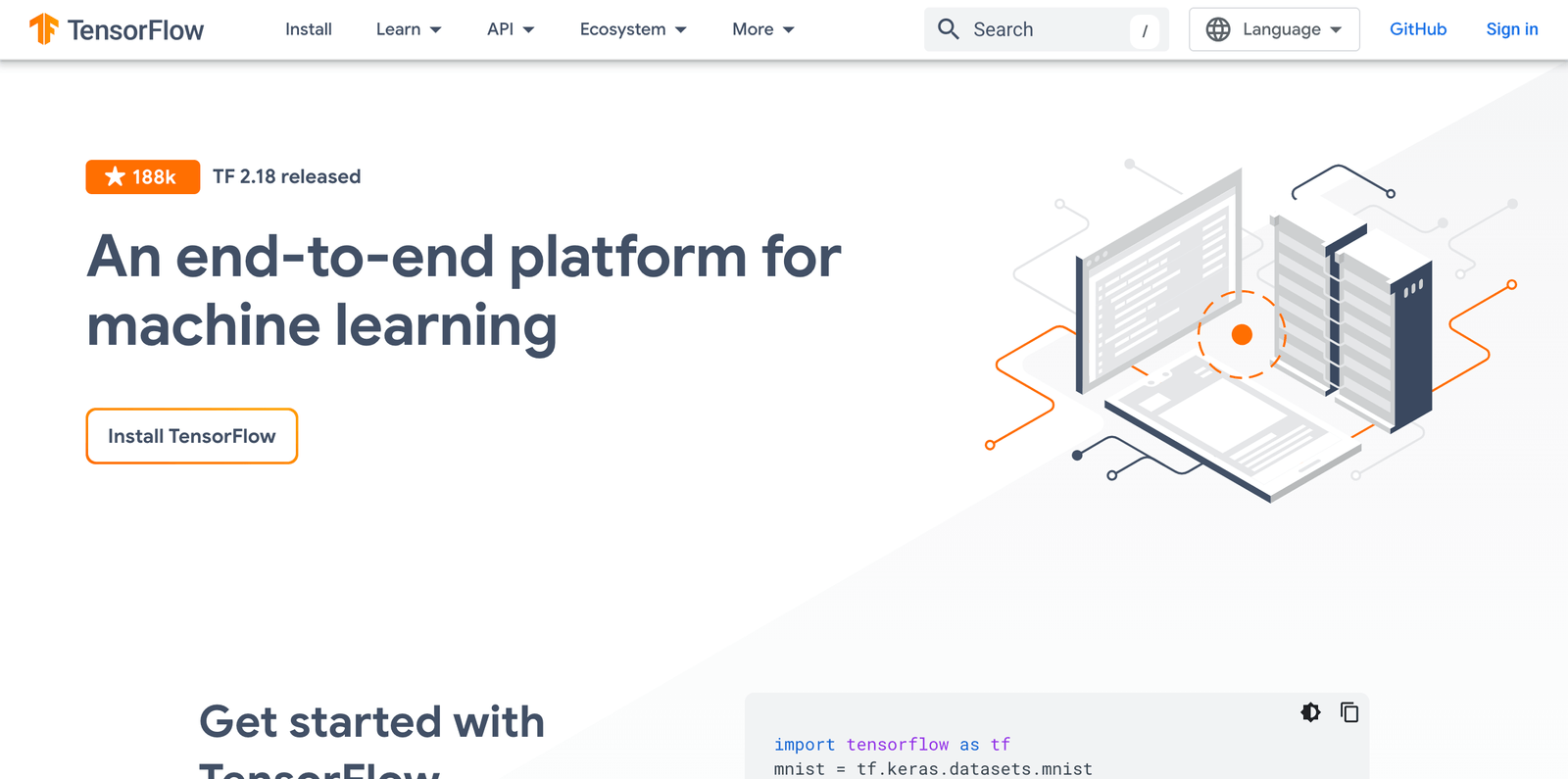The width and height of the screenshot is (1568, 779).
Task: Click the globe icon in Language selector
Action: (1218, 29)
